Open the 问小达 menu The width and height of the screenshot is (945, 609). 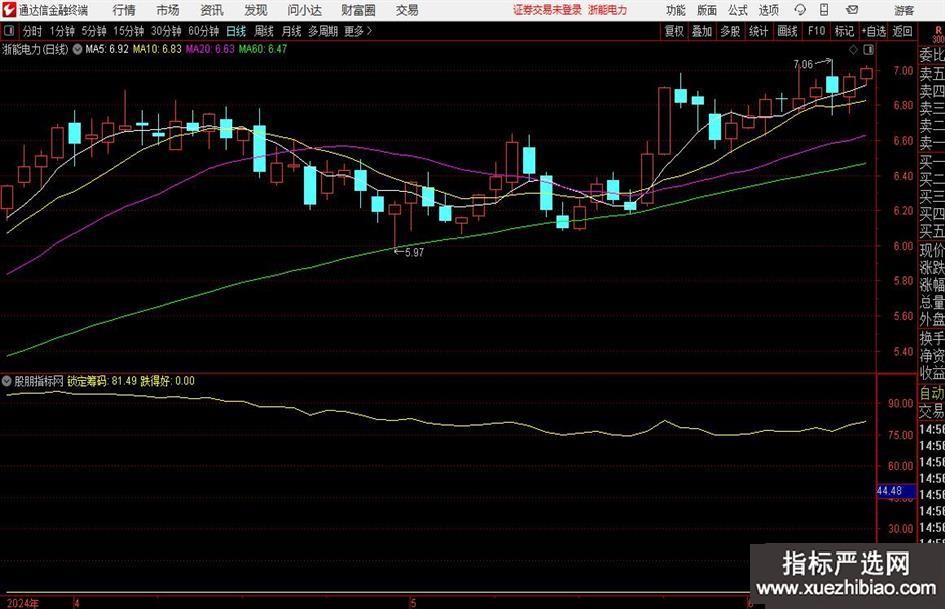tap(304, 10)
